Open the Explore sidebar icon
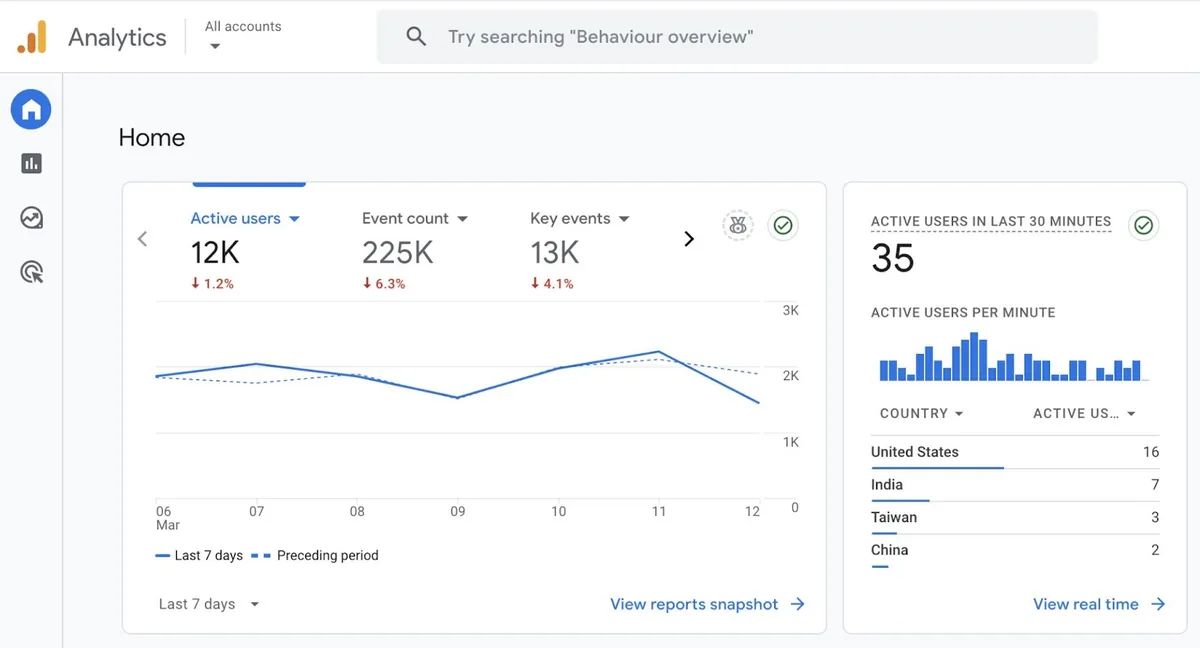Viewport: 1200px width, 648px height. point(31,217)
